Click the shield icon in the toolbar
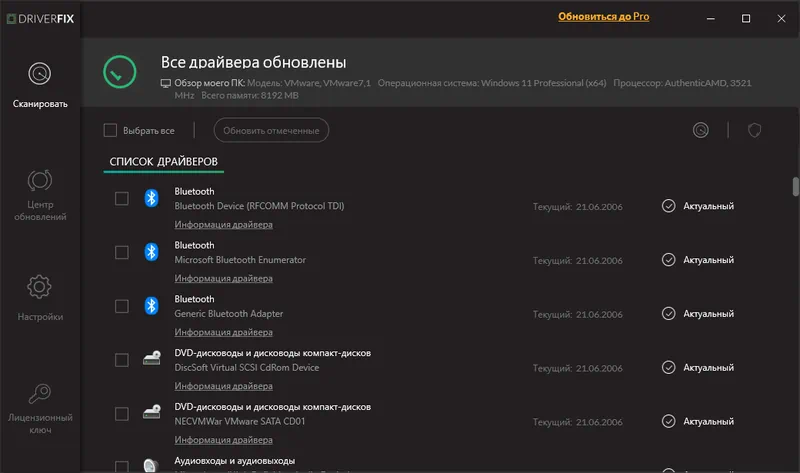The image size is (800, 473). pos(754,130)
